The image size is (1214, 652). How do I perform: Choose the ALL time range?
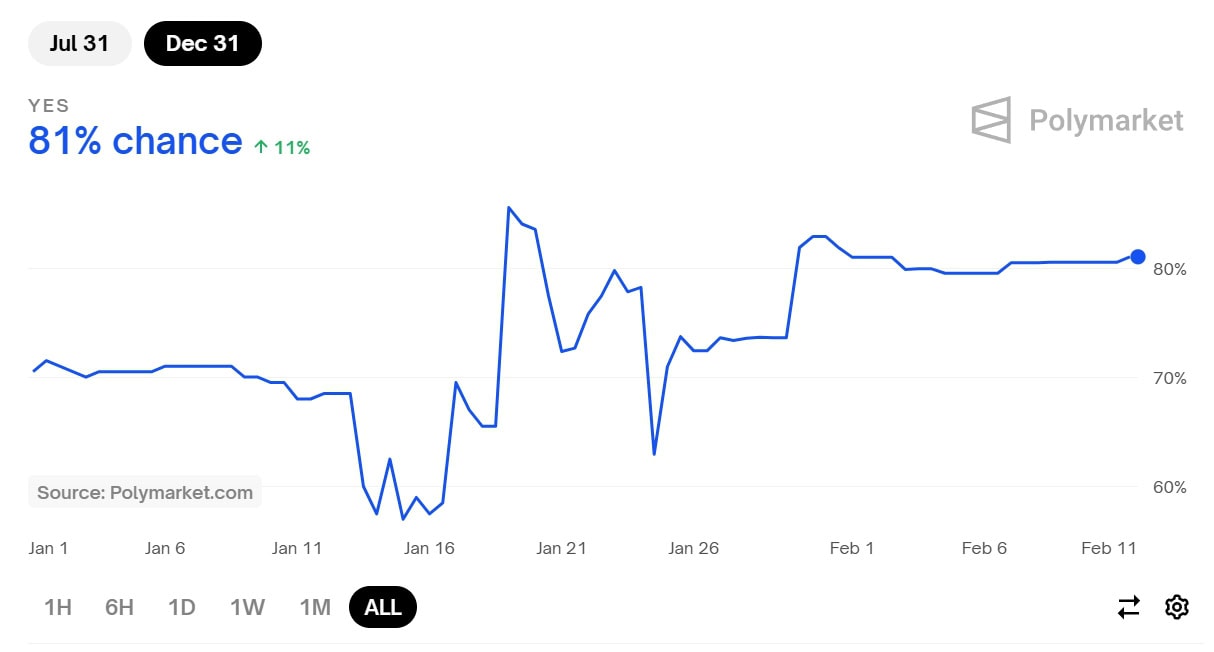tap(383, 607)
